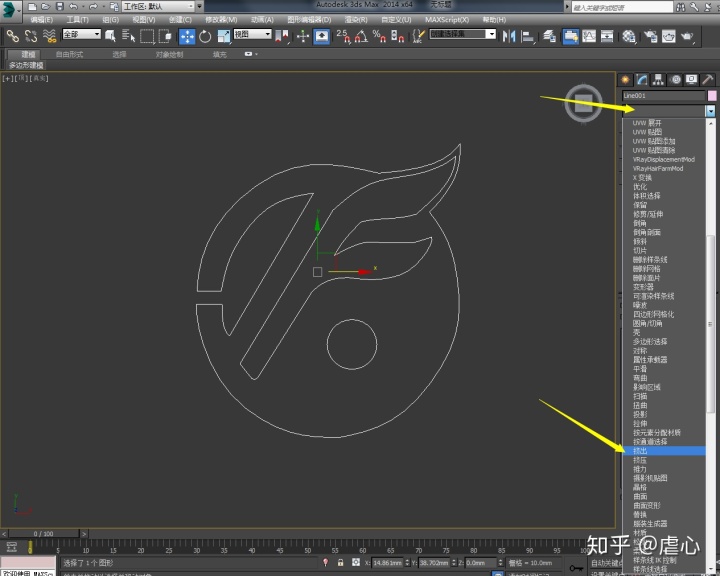
Task: Open the Rendered Frame Window icon
Action: pos(669,36)
